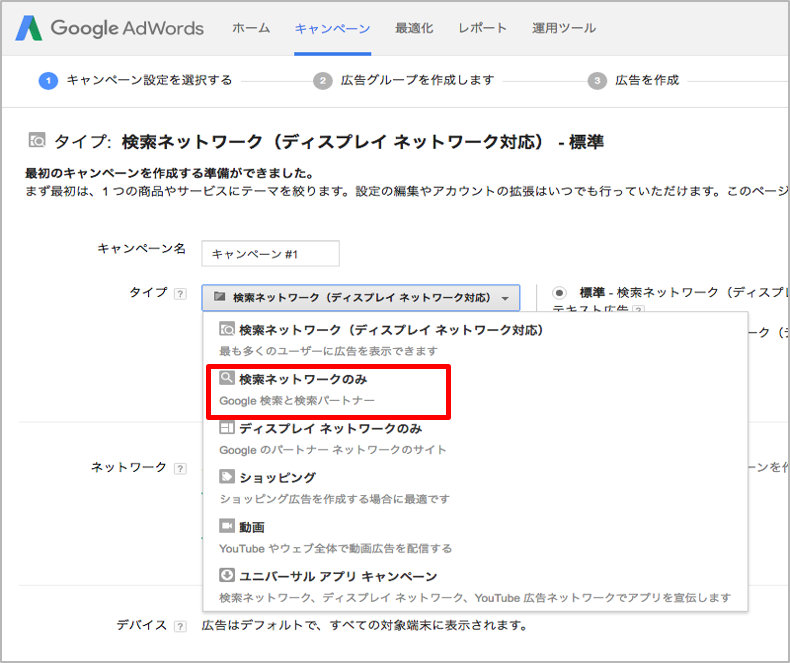Viewport: 790px width, 663px height.
Task: Open help icon next to タイプ label
Action: [180, 294]
